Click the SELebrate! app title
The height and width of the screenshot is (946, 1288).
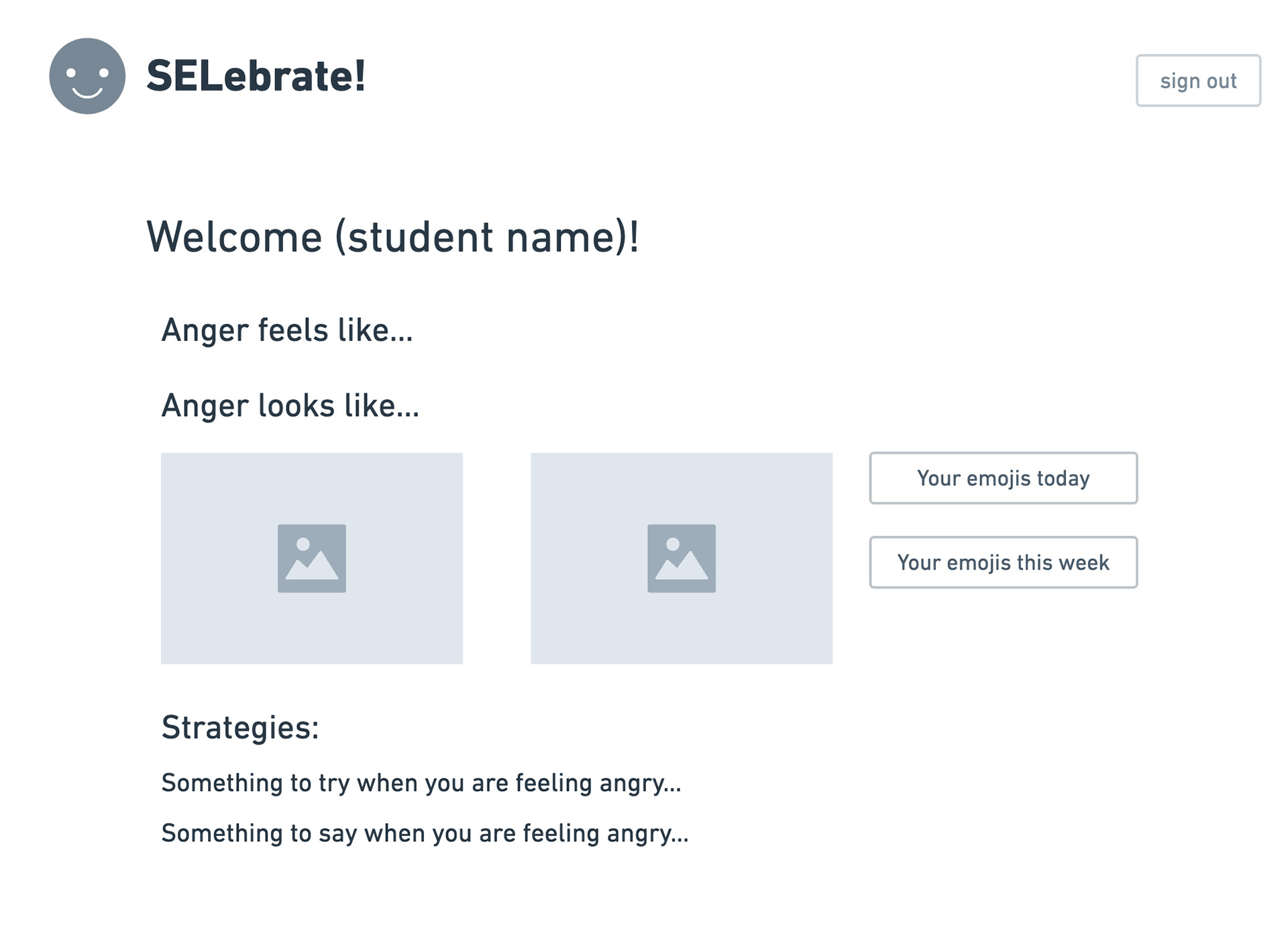[256, 76]
